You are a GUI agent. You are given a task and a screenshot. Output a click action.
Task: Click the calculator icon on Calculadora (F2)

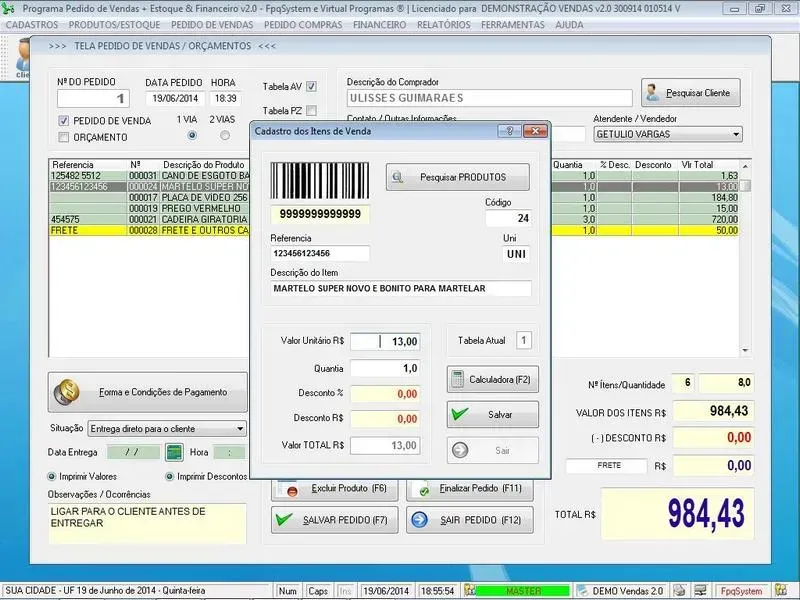459,380
